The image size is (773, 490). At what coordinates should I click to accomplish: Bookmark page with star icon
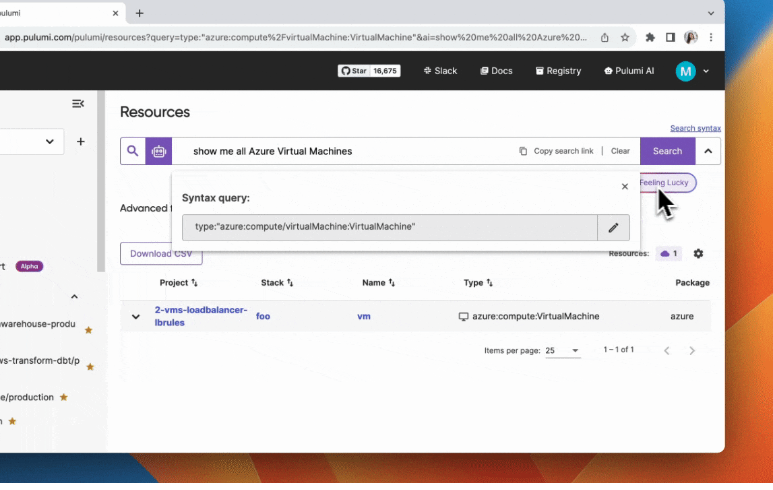tap(625, 37)
